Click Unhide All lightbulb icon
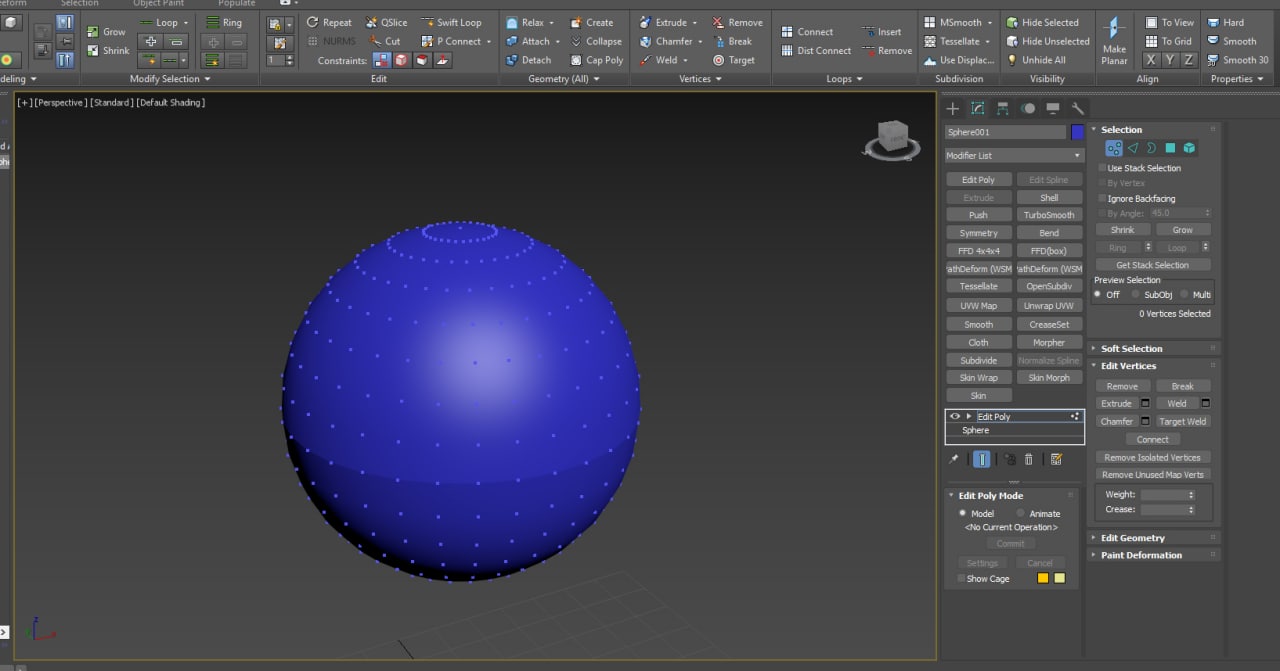 click(1013, 60)
